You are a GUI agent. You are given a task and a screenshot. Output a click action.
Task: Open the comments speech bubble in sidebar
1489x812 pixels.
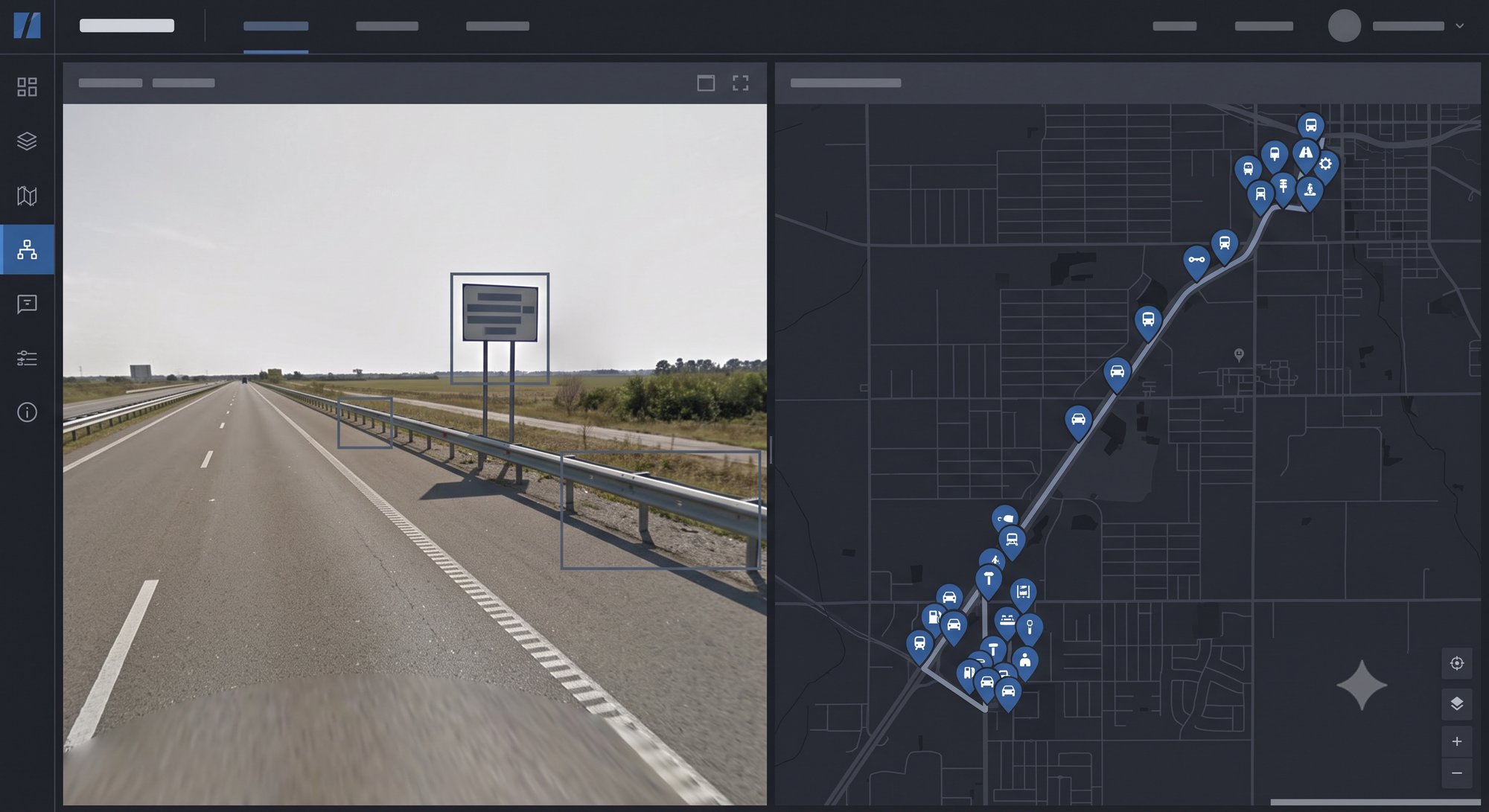coord(27,304)
